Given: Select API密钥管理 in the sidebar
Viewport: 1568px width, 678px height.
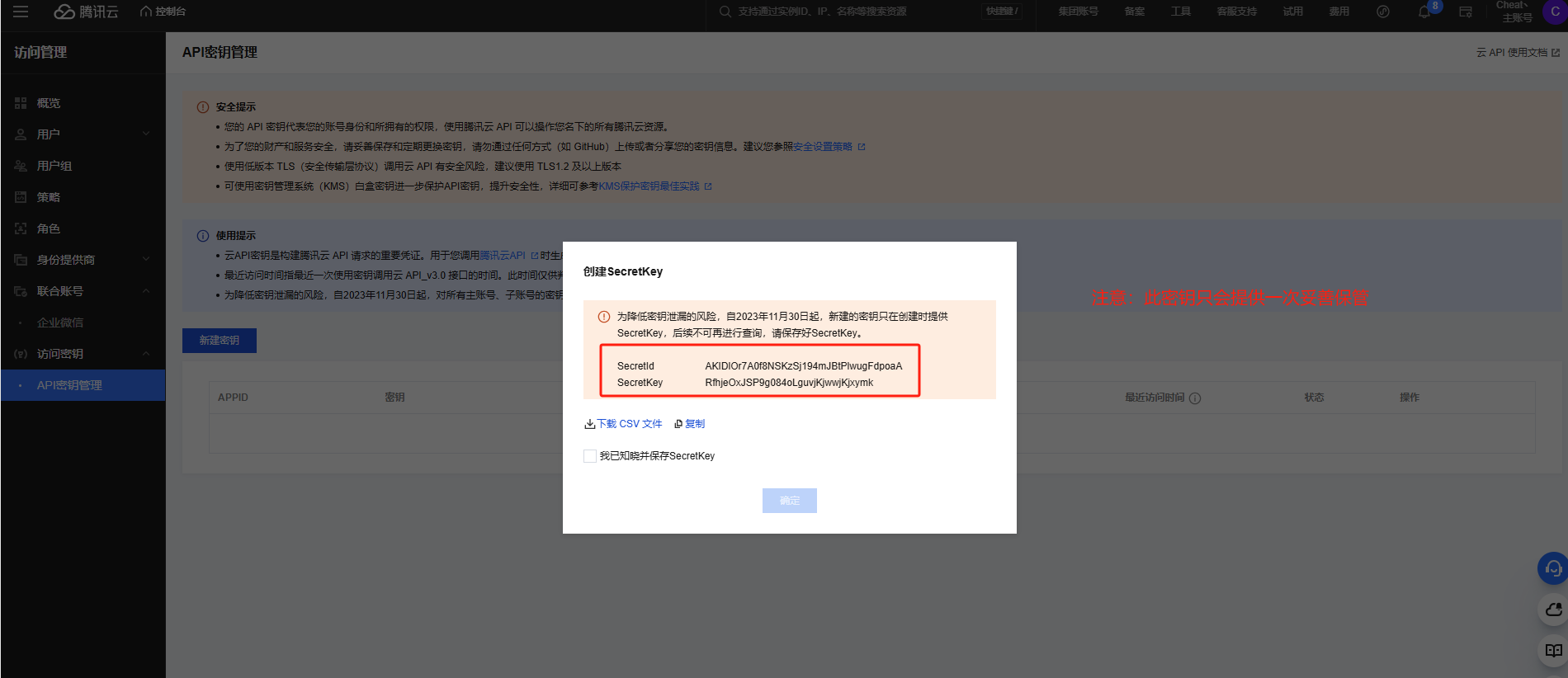Looking at the screenshot, I should point(83,385).
